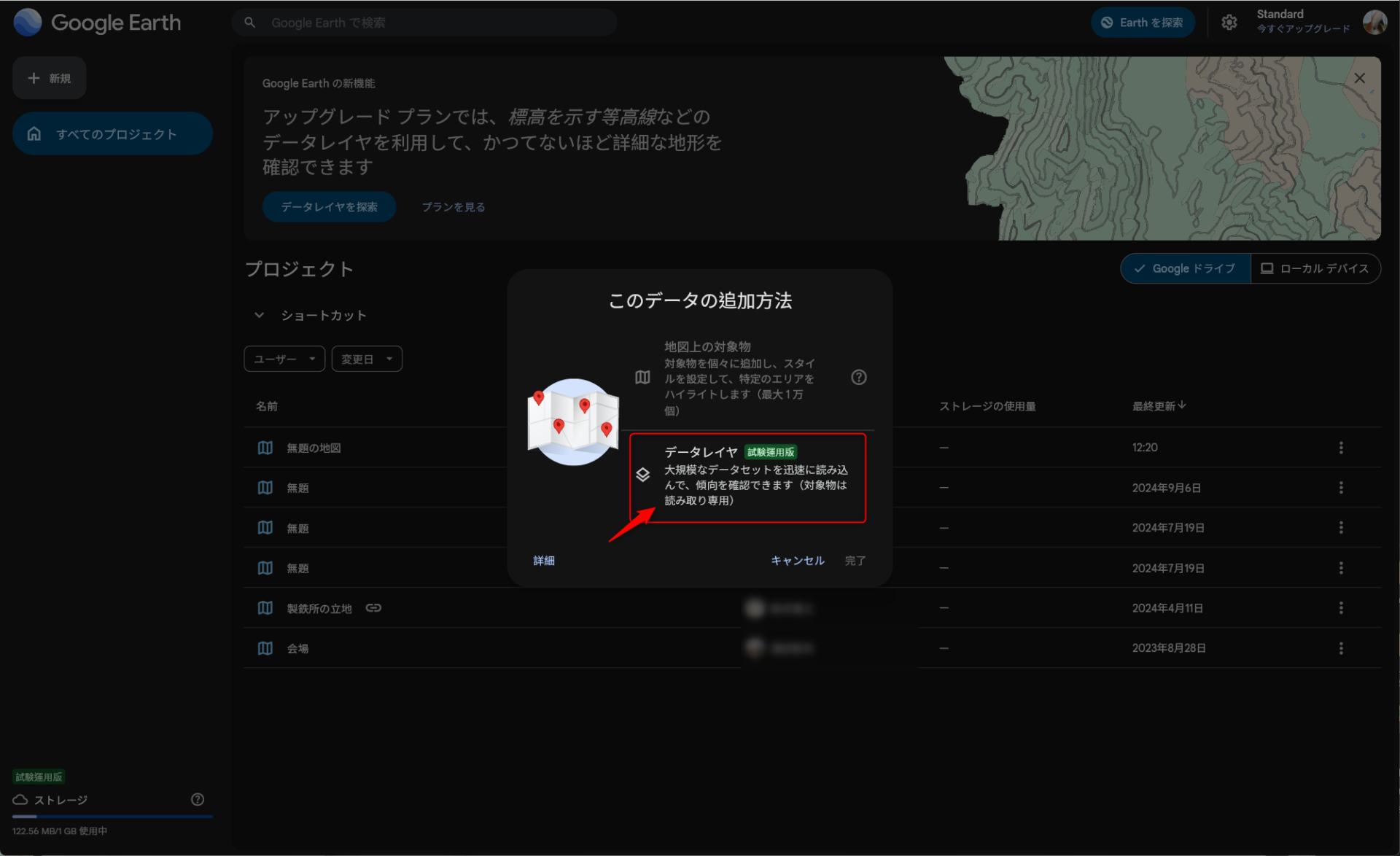Click the user profile avatar
The image size is (1400, 856).
tap(1374, 23)
